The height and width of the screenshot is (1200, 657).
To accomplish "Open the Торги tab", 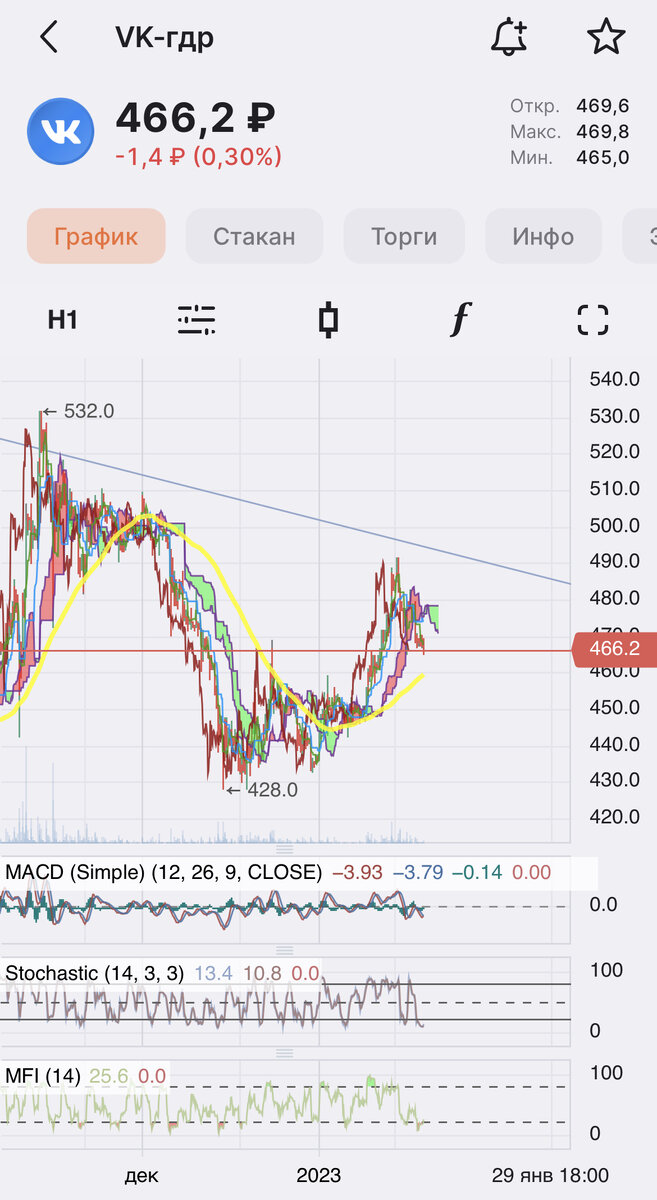I will pos(404,236).
